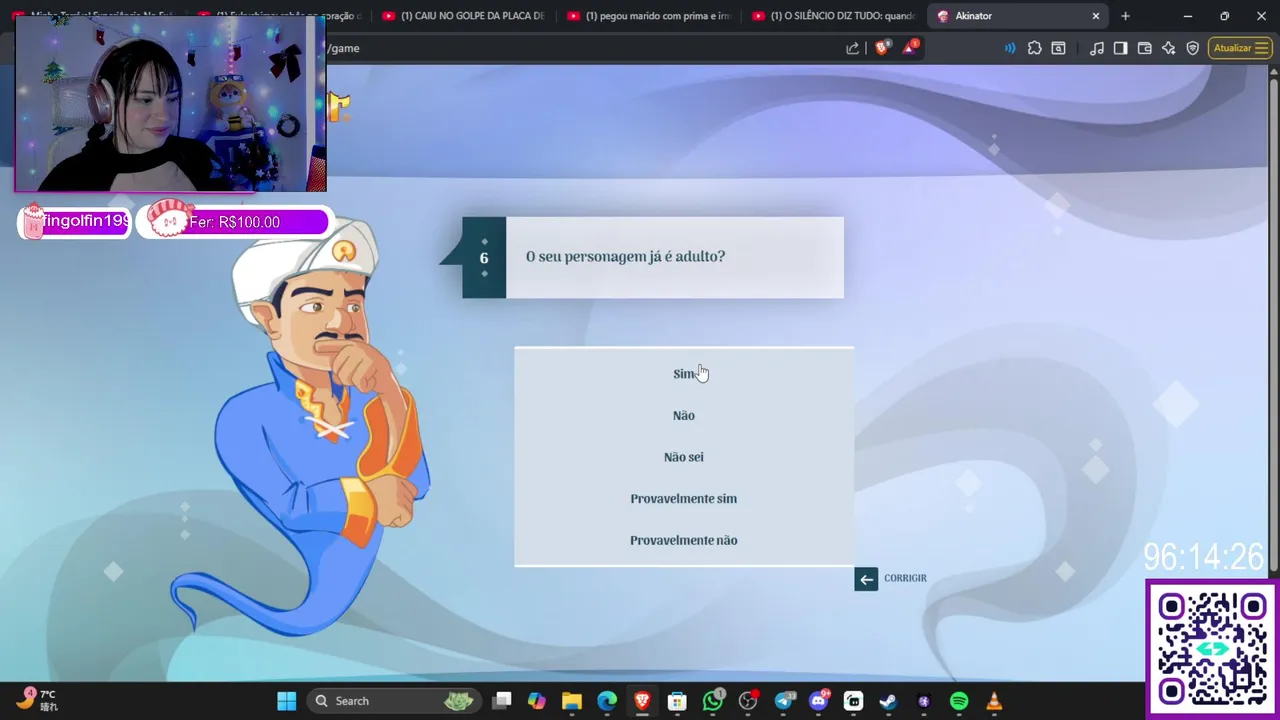This screenshot has width=1280, height=720.
Task: Close the Akinator tab
Action: point(1095,16)
